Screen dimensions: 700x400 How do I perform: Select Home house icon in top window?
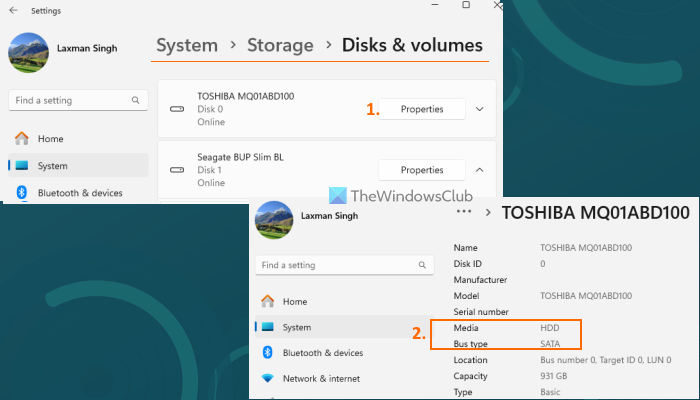tap(21, 138)
